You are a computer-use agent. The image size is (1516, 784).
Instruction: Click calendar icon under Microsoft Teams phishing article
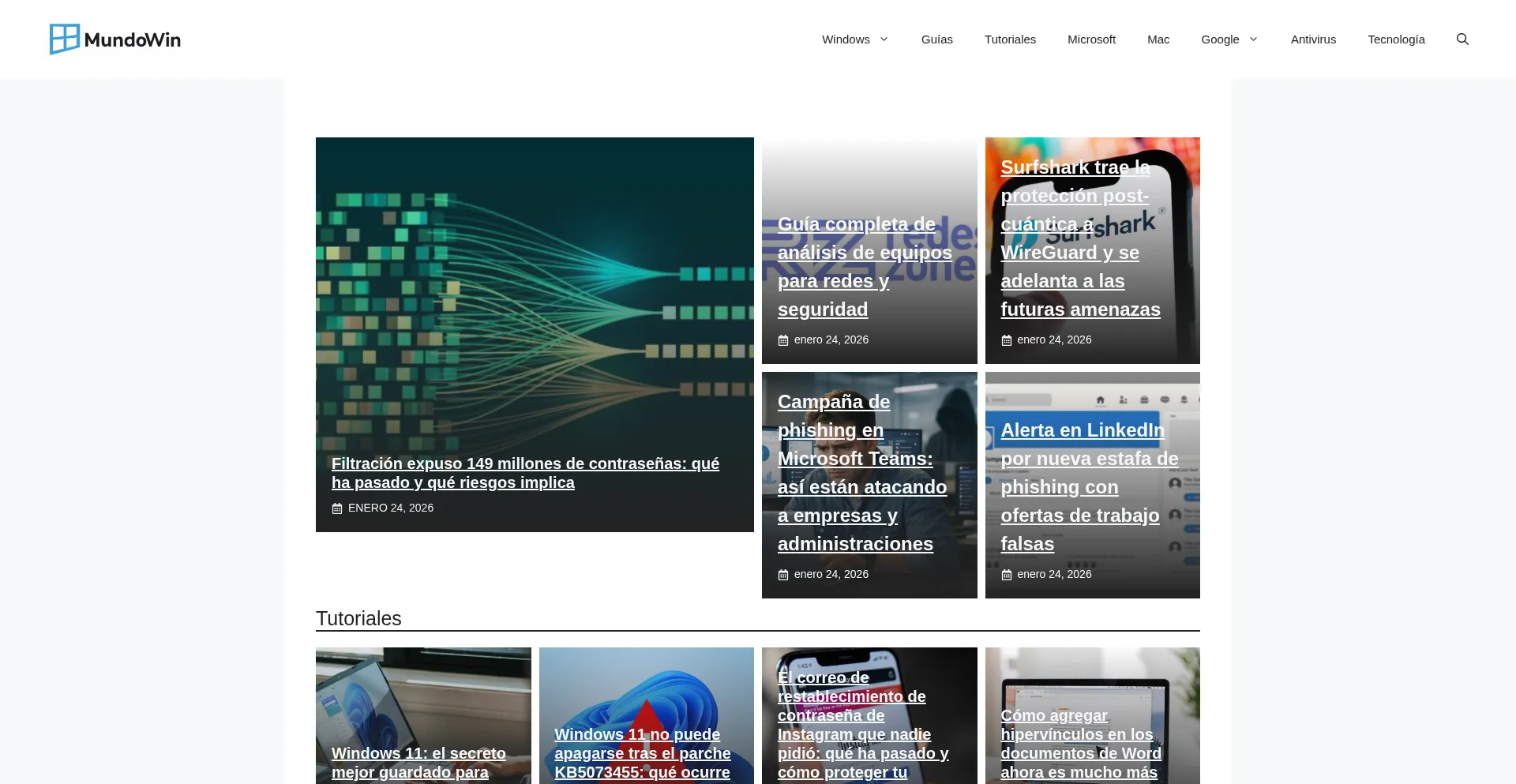click(783, 575)
